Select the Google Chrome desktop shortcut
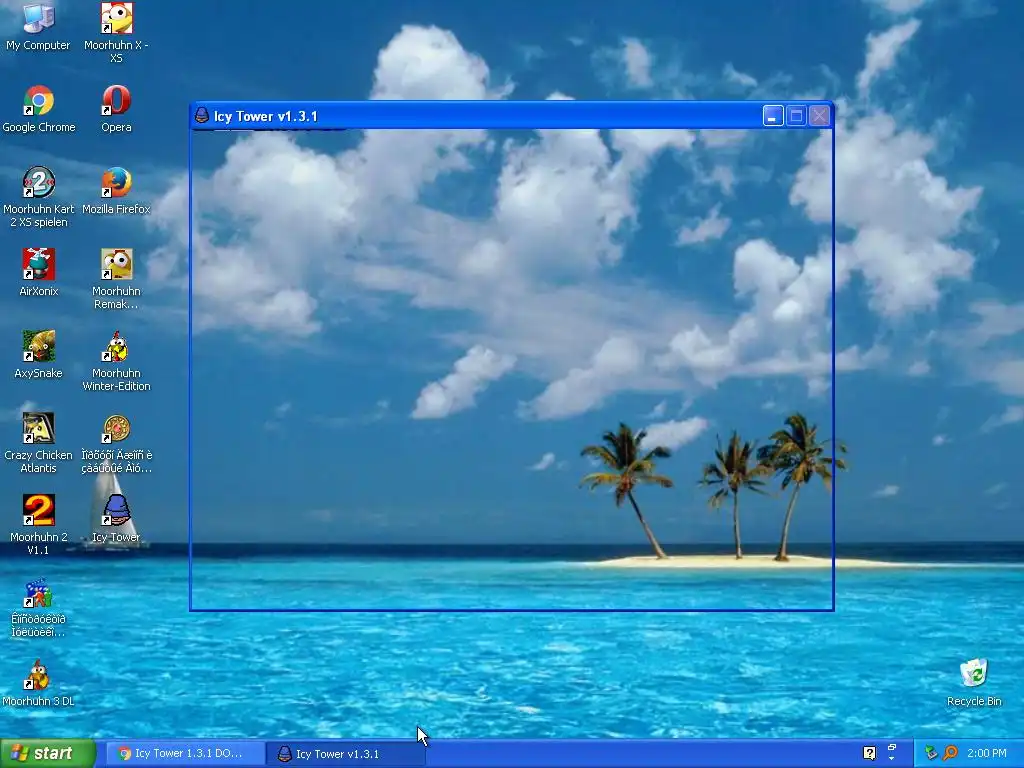1024x768 pixels. coord(39,110)
